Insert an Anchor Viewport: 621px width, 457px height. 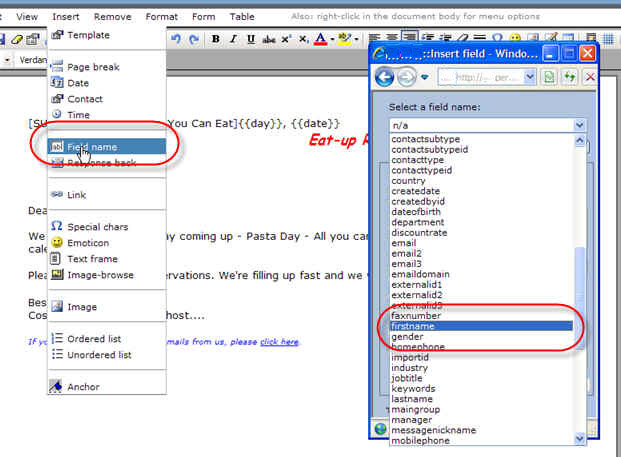pyautogui.click(x=107, y=387)
